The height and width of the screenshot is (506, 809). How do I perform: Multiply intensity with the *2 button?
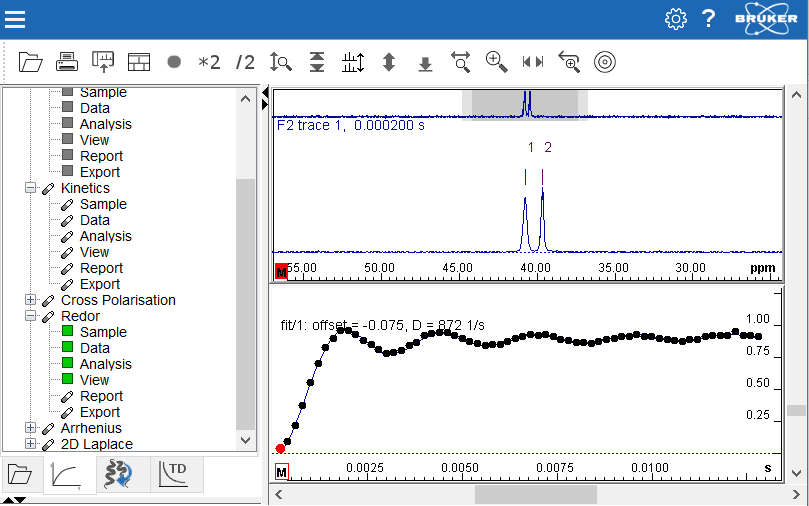(209, 62)
